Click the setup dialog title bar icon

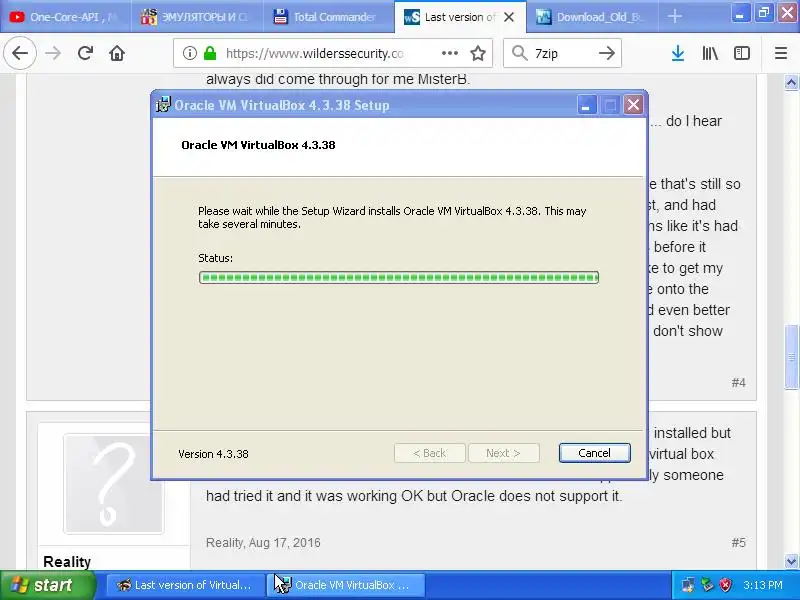pyautogui.click(x=163, y=105)
